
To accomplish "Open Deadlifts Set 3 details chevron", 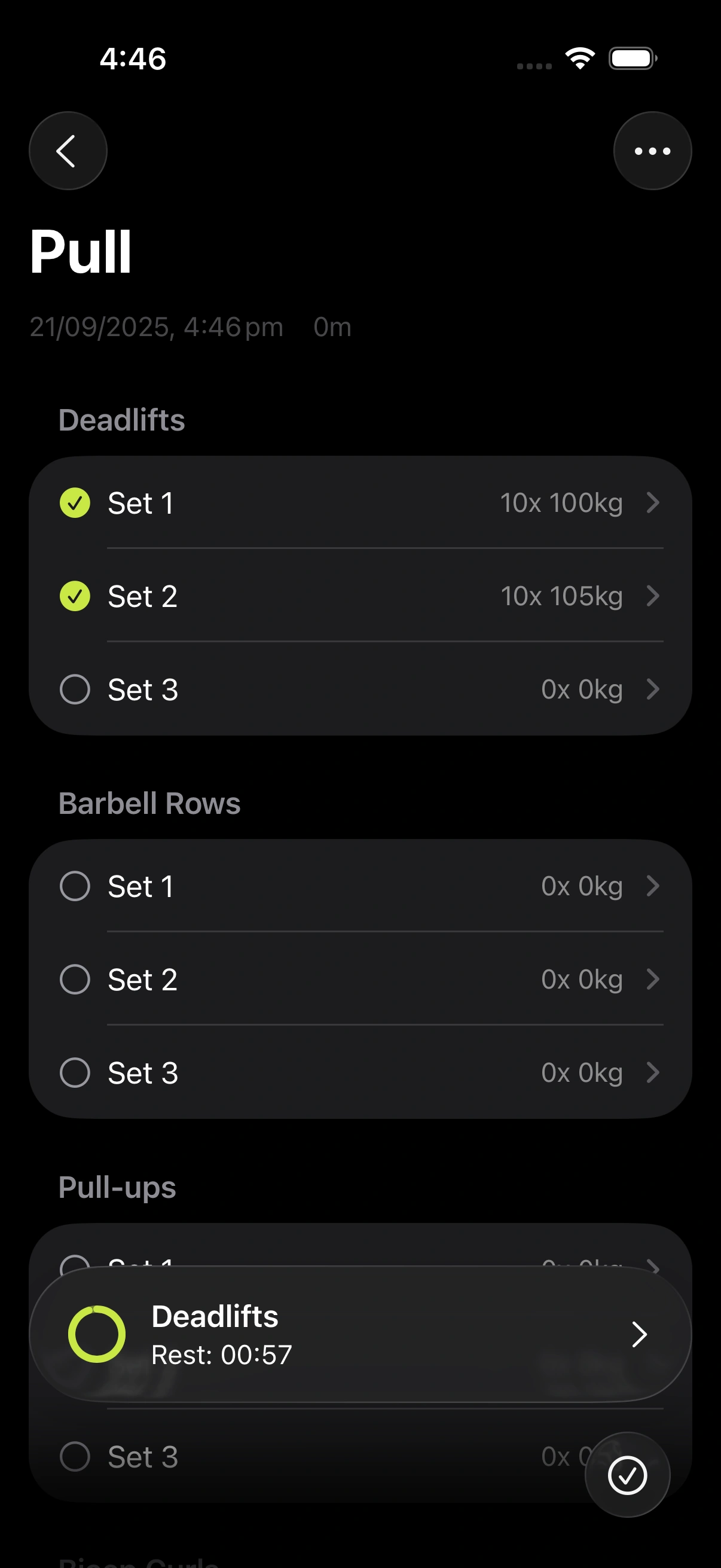I will 653,689.
